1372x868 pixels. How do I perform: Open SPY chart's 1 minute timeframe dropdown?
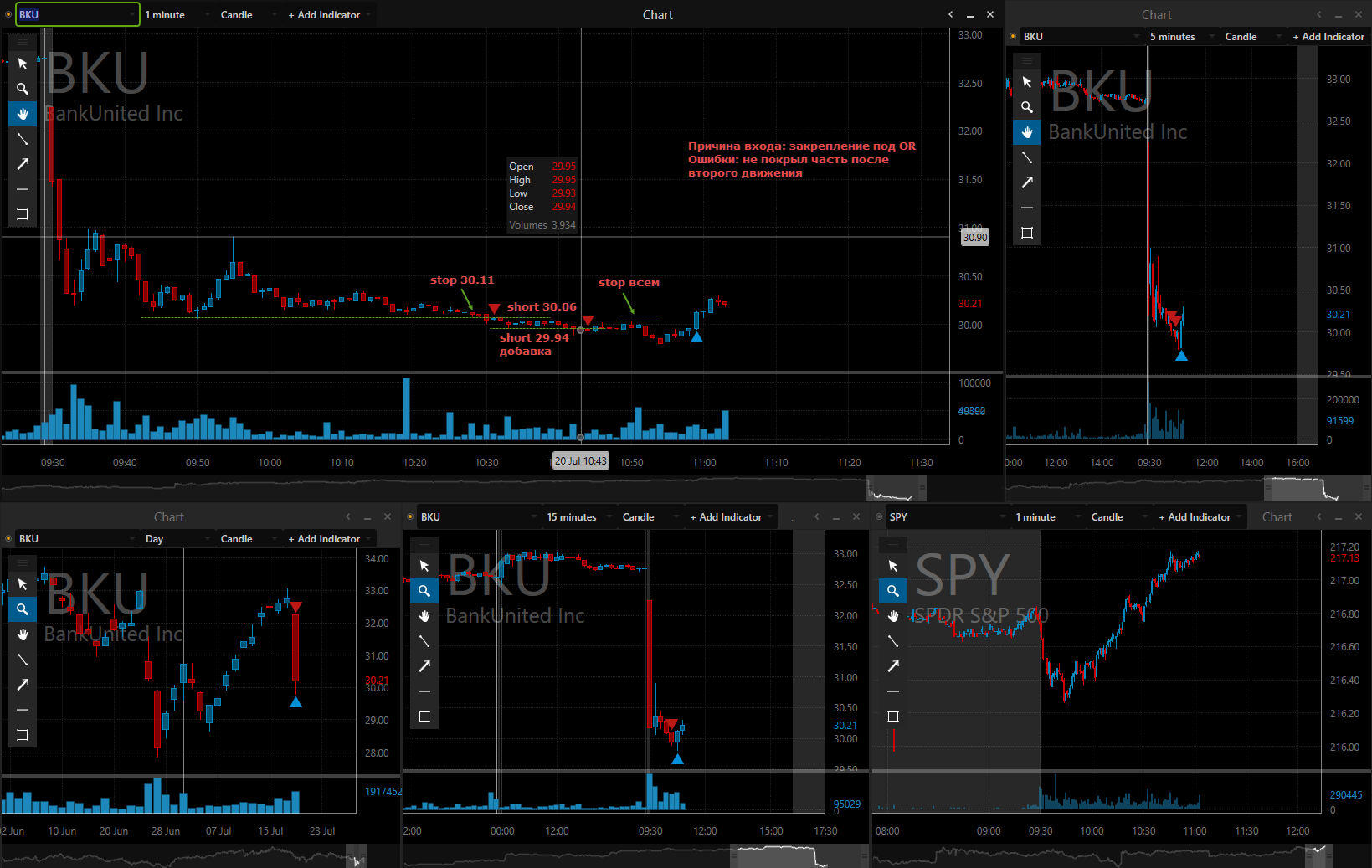click(x=1048, y=517)
